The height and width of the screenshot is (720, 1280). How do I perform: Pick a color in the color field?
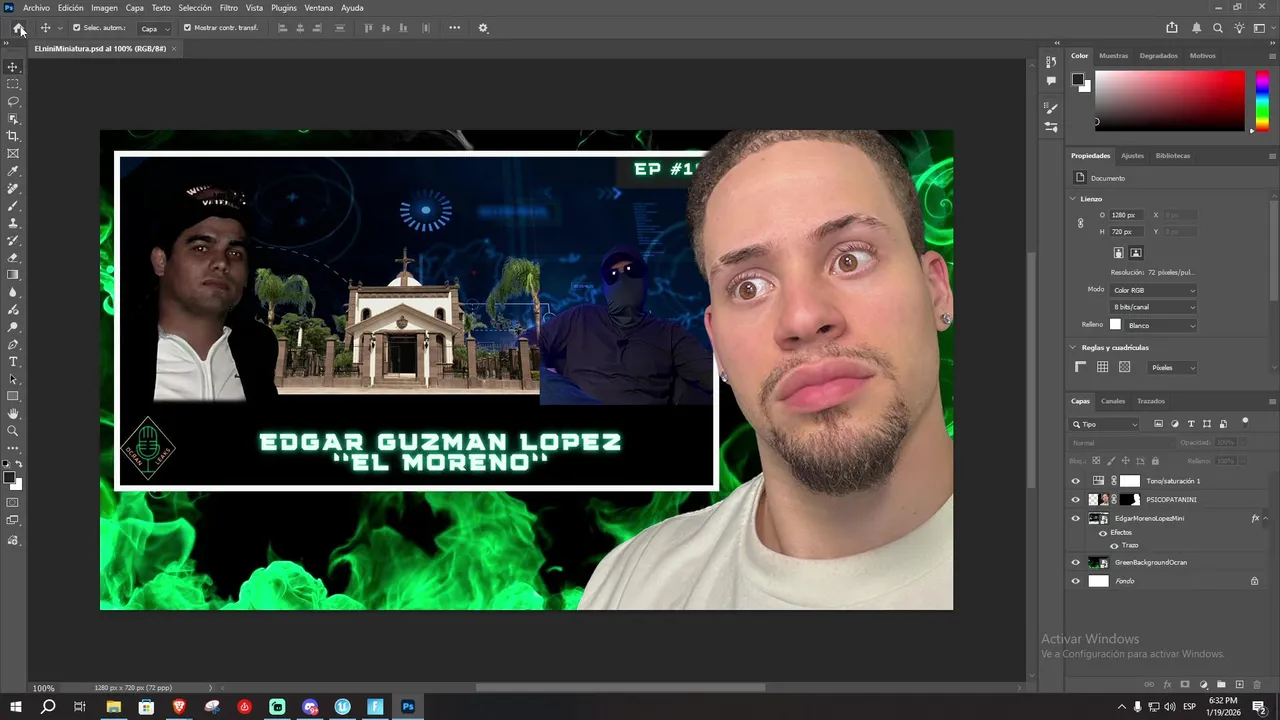click(x=1170, y=100)
